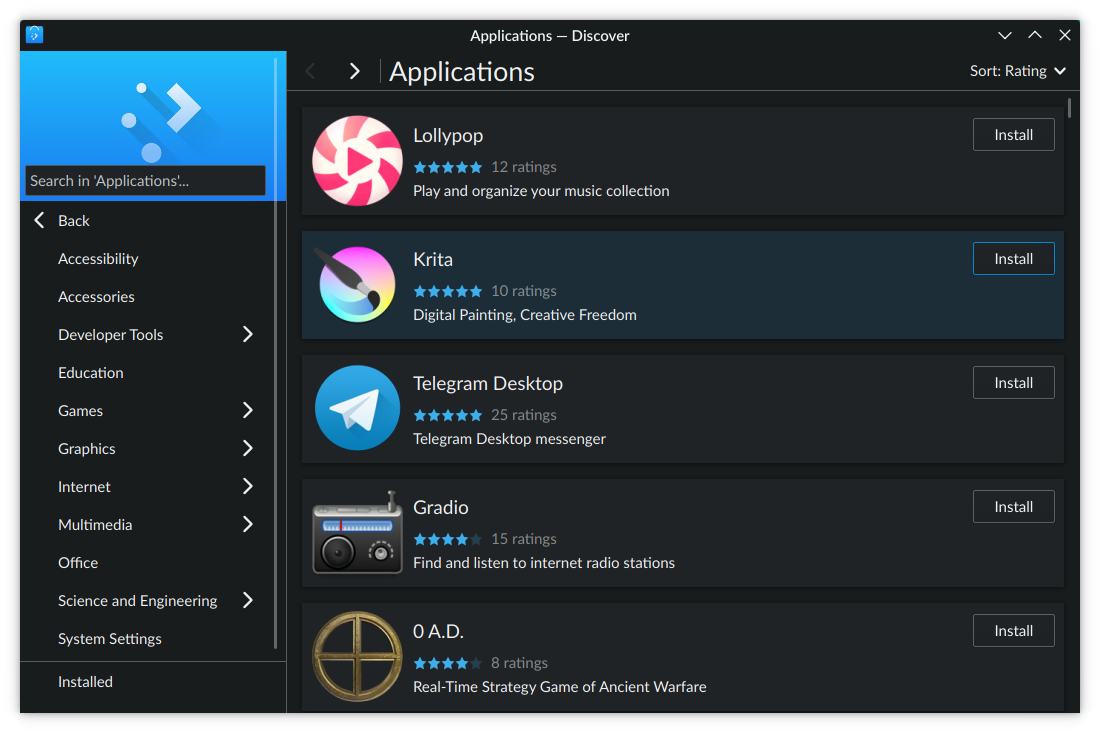Click the Lollypop app title
1100x733 pixels.
(x=448, y=135)
